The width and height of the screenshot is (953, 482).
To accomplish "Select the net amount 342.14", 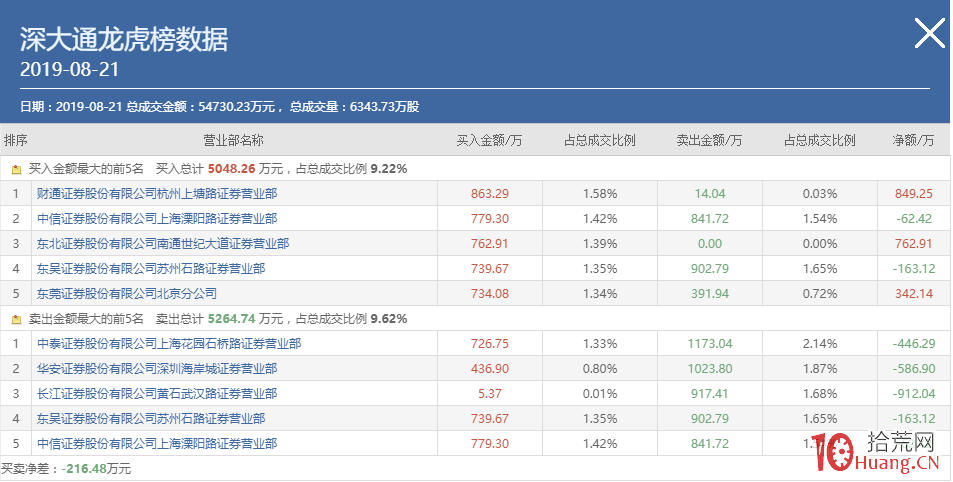I will [913, 294].
